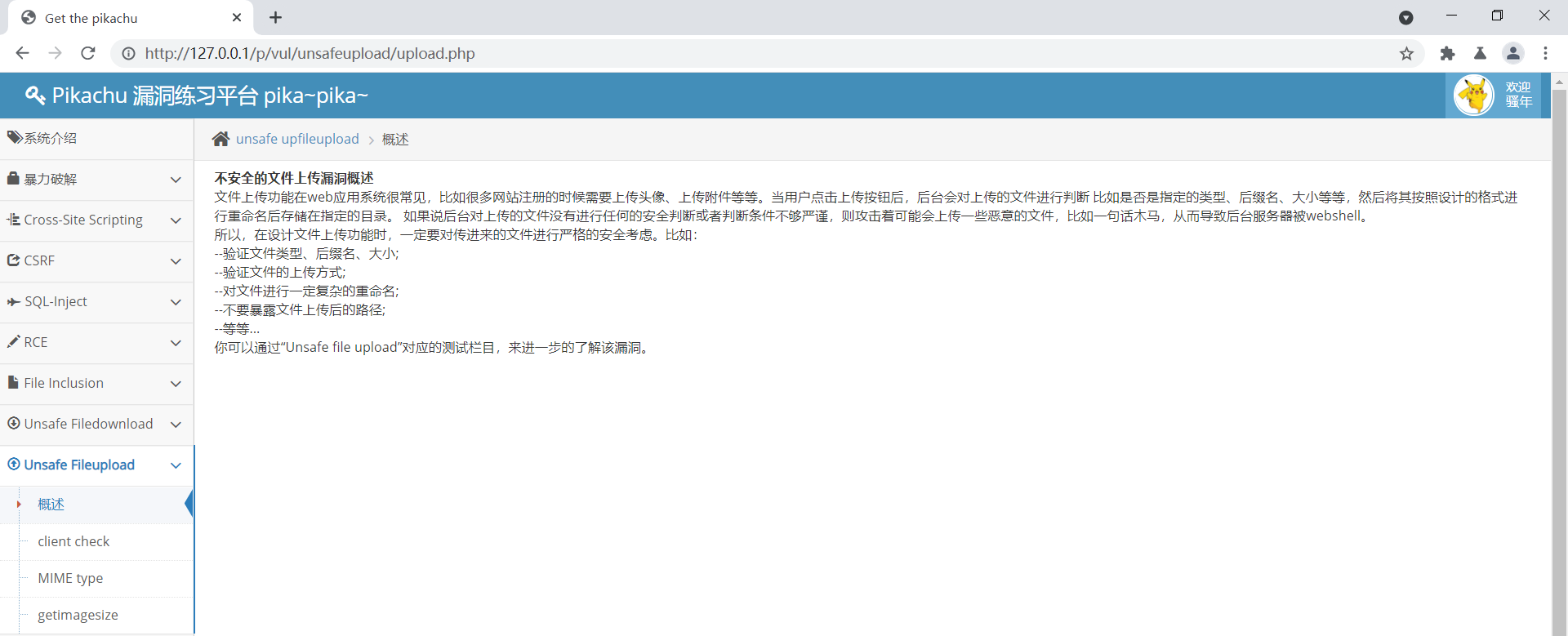Screen dimensions: 1568x636
Task: Click the plane icon beside SQL-Inject
Action: (13, 301)
